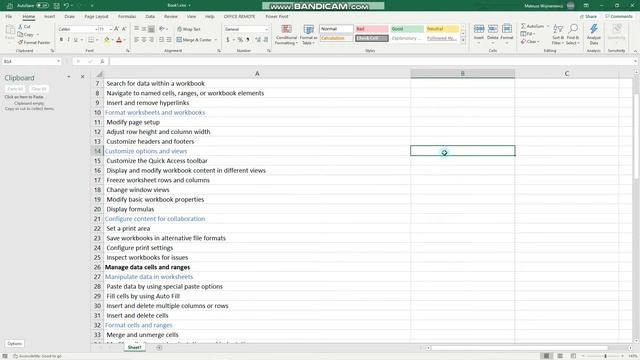Viewport: 640px width, 360px height.
Task: Open the Data ribbon tab
Action: 150,16
